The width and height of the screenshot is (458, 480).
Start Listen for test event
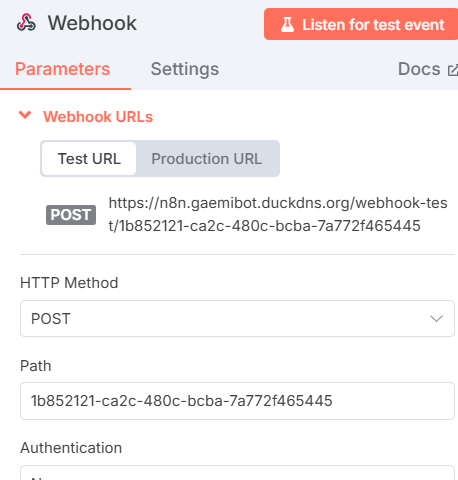pyautogui.click(x=361, y=24)
